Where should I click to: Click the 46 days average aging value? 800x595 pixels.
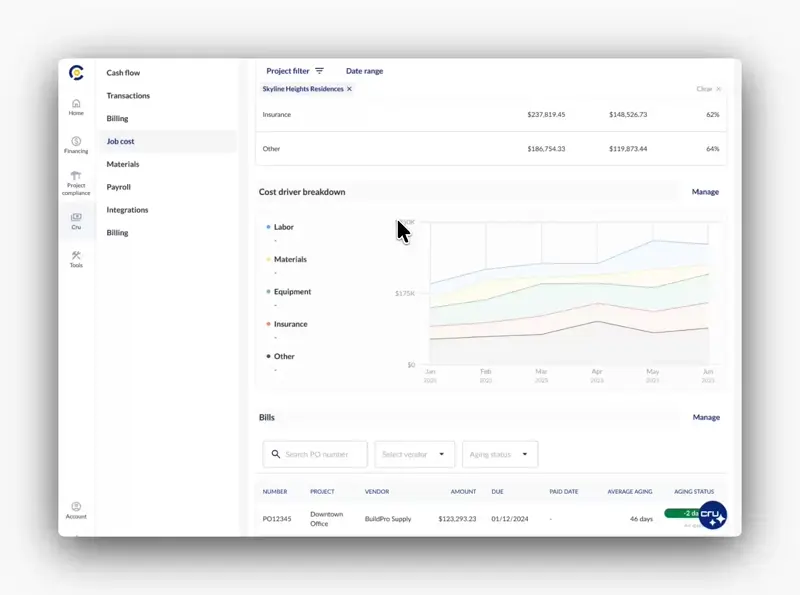(641, 518)
